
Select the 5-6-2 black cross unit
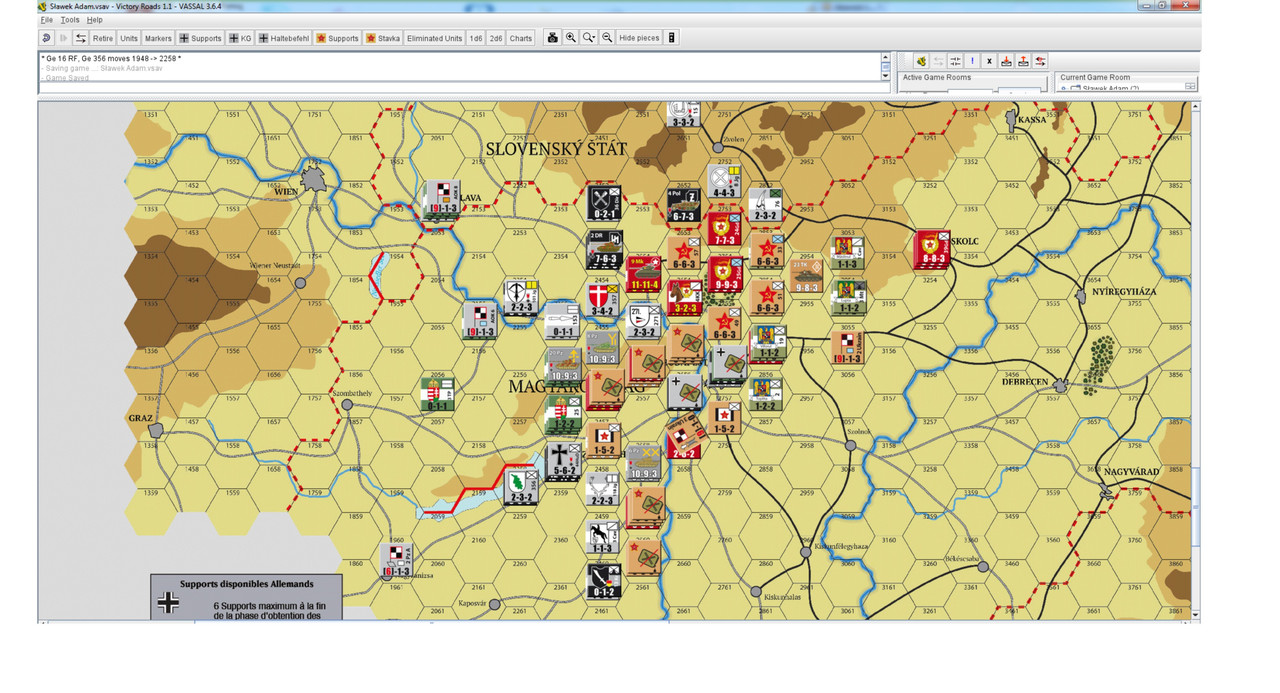563,462
